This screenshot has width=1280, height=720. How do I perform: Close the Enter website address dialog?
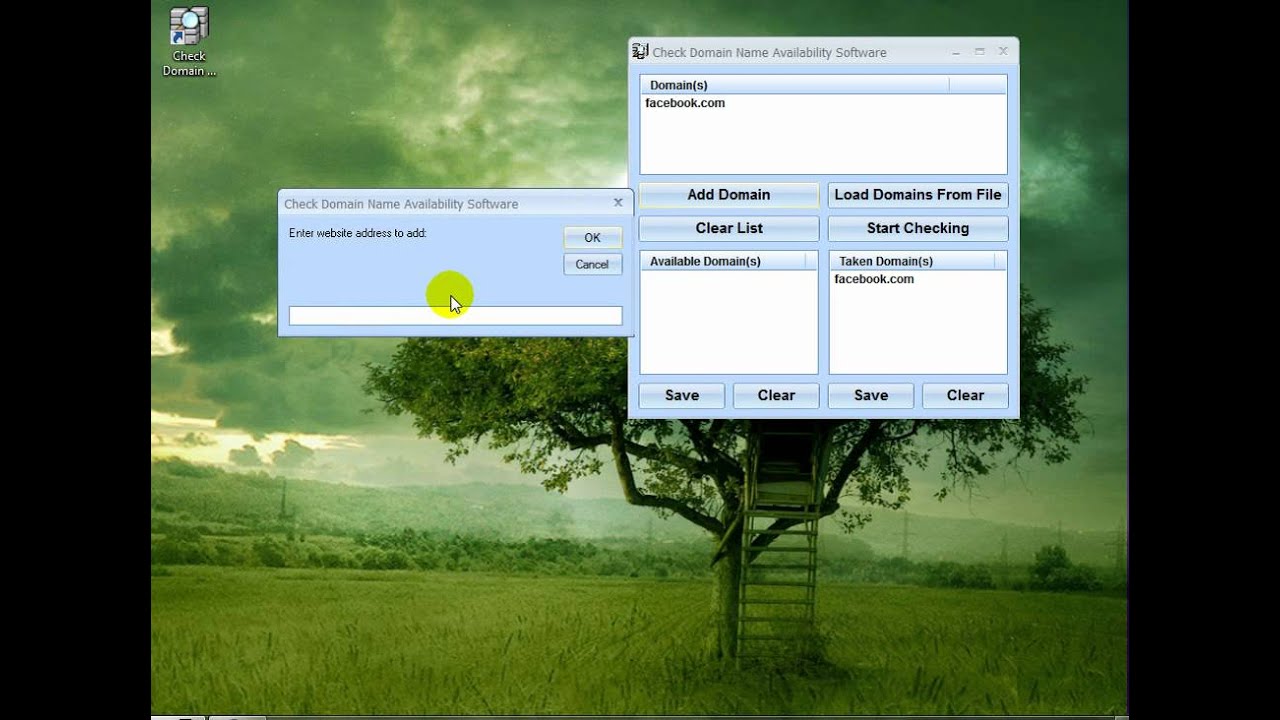(618, 203)
